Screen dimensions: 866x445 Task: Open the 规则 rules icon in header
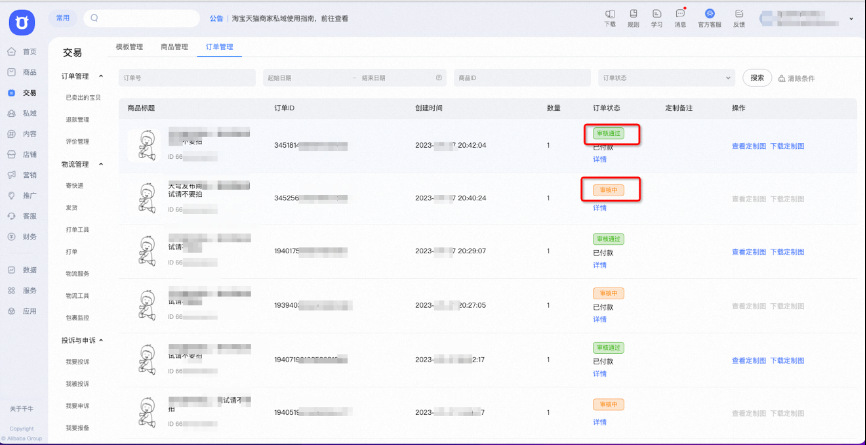pos(633,18)
